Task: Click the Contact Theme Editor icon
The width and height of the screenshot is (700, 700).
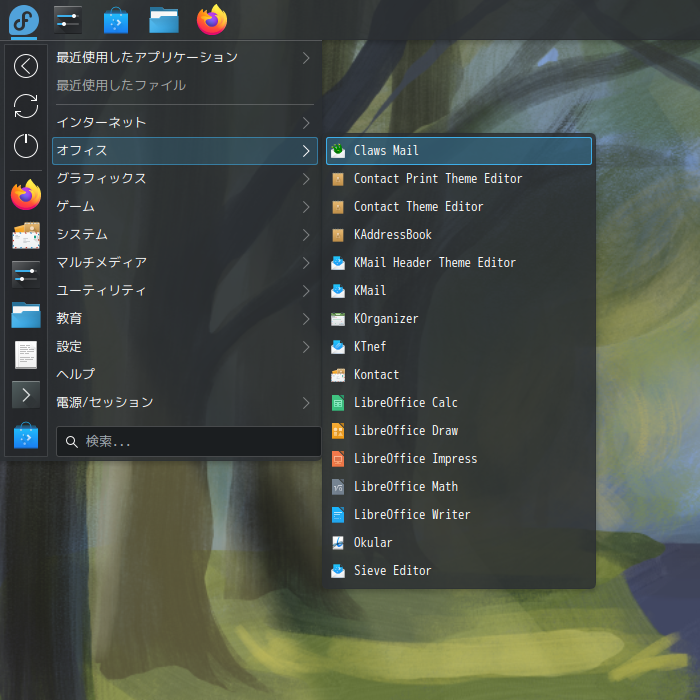Action: click(338, 207)
